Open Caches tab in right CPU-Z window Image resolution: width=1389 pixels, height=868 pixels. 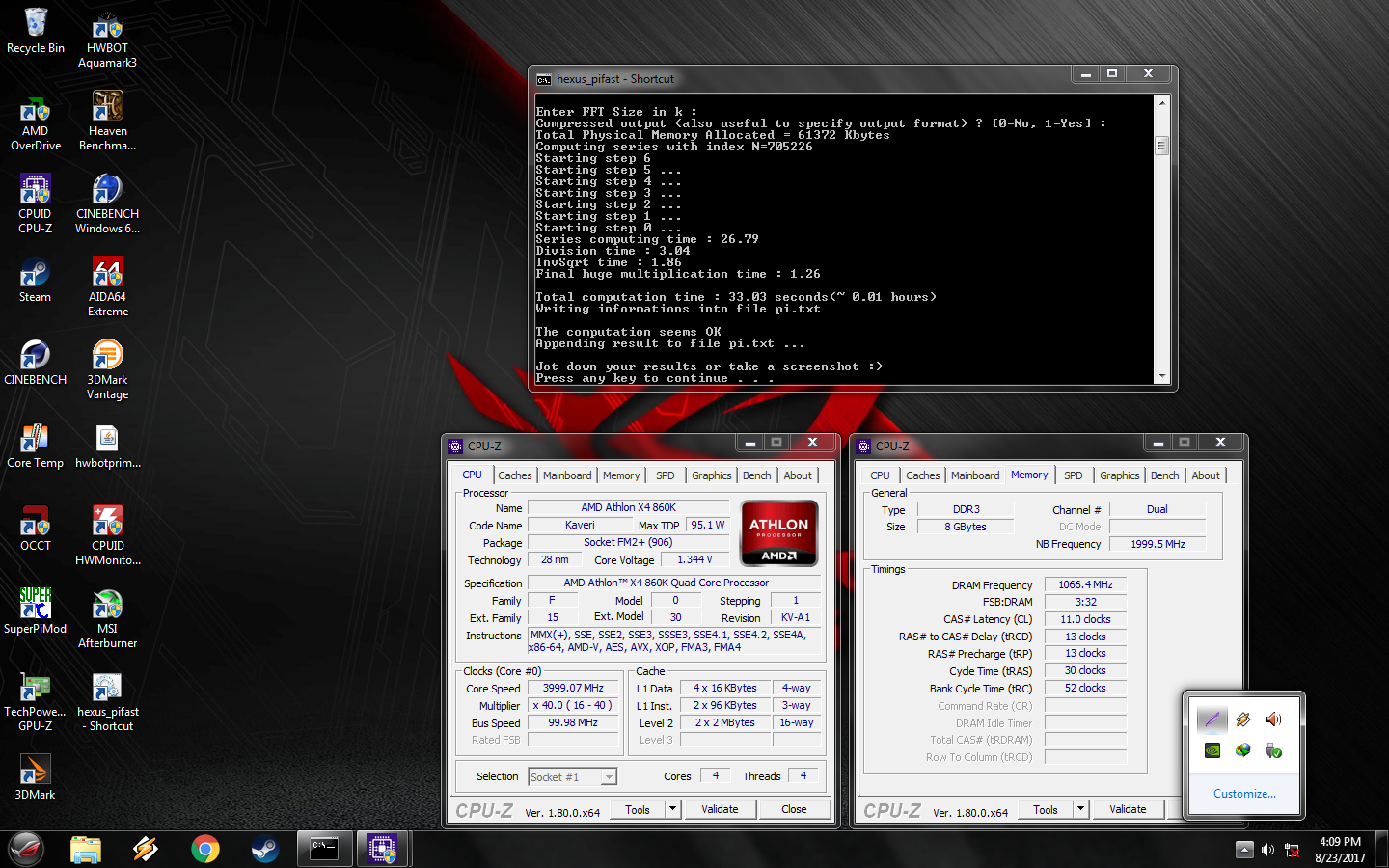[922, 475]
